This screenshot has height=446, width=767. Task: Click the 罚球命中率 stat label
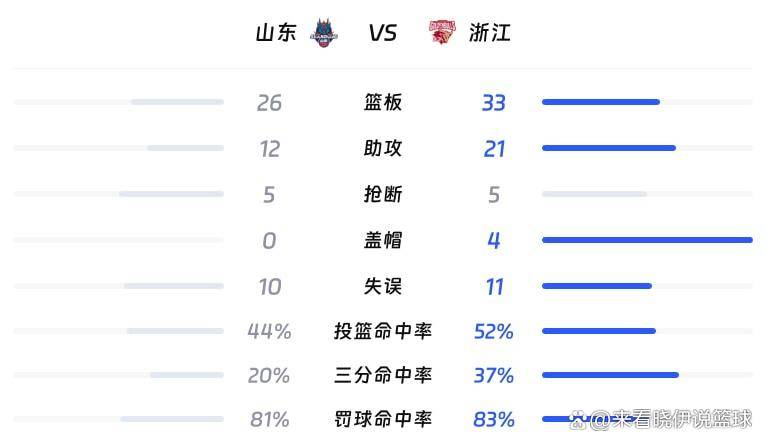pos(383,419)
